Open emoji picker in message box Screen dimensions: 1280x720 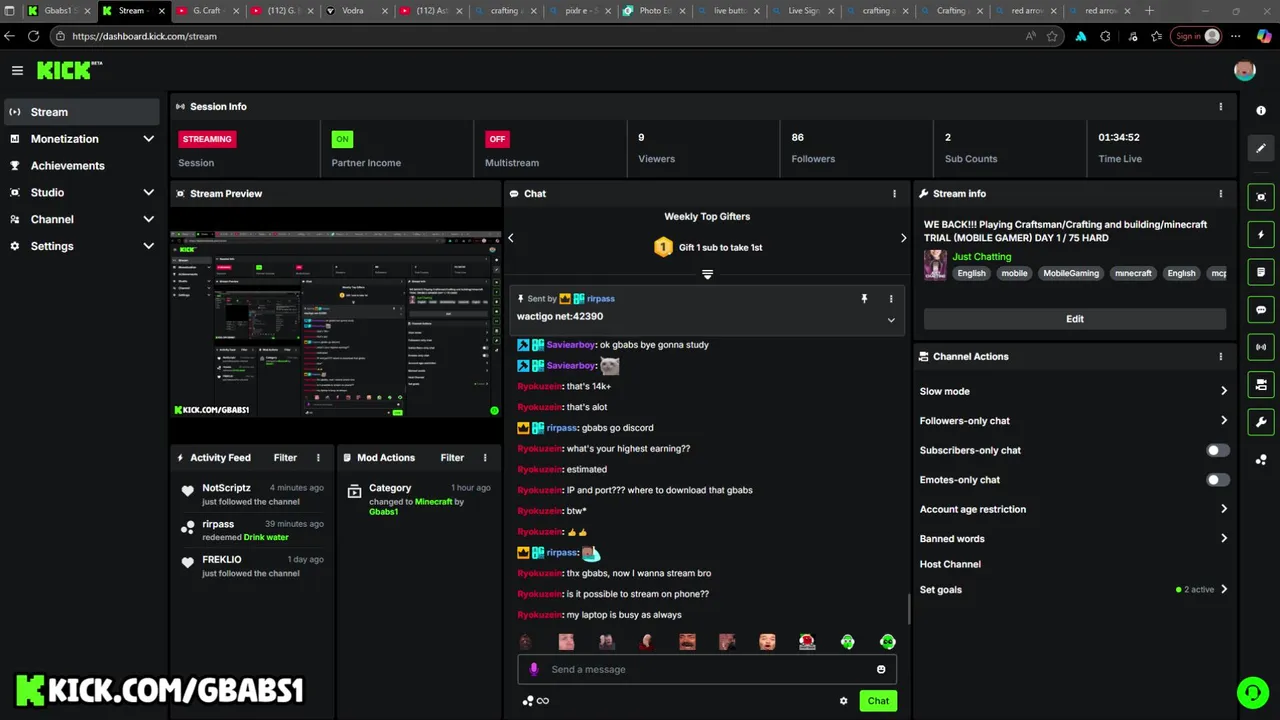(881, 669)
